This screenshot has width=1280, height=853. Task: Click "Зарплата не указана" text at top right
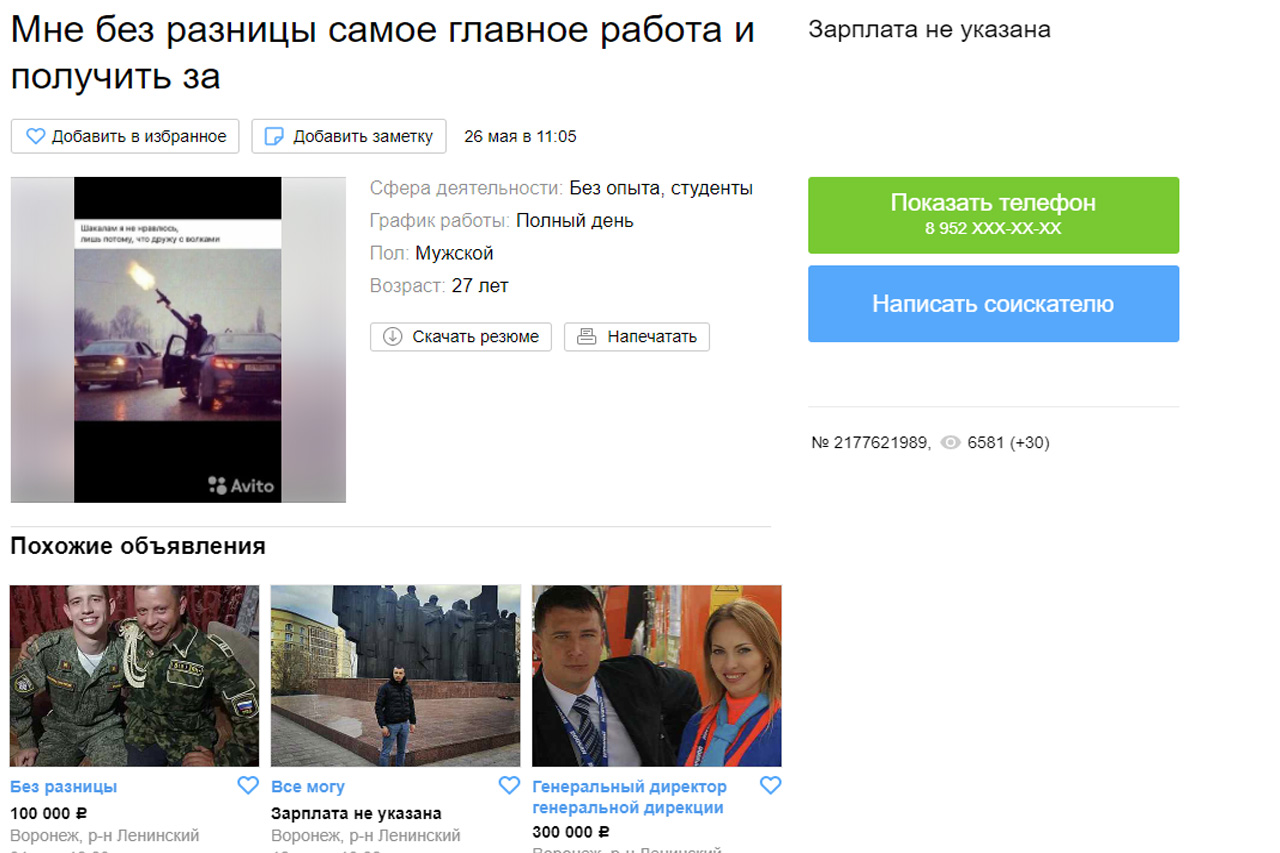coord(929,30)
